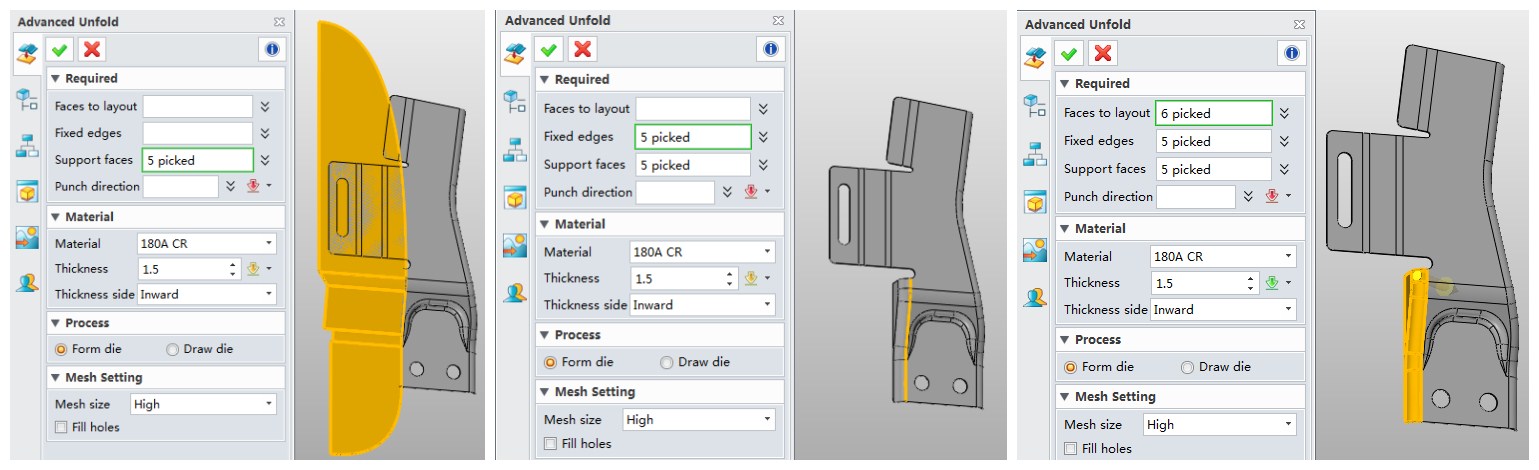1539x470 pixels.
Task: Open Material dropdown in middle panel
Action: coord(702,252)
